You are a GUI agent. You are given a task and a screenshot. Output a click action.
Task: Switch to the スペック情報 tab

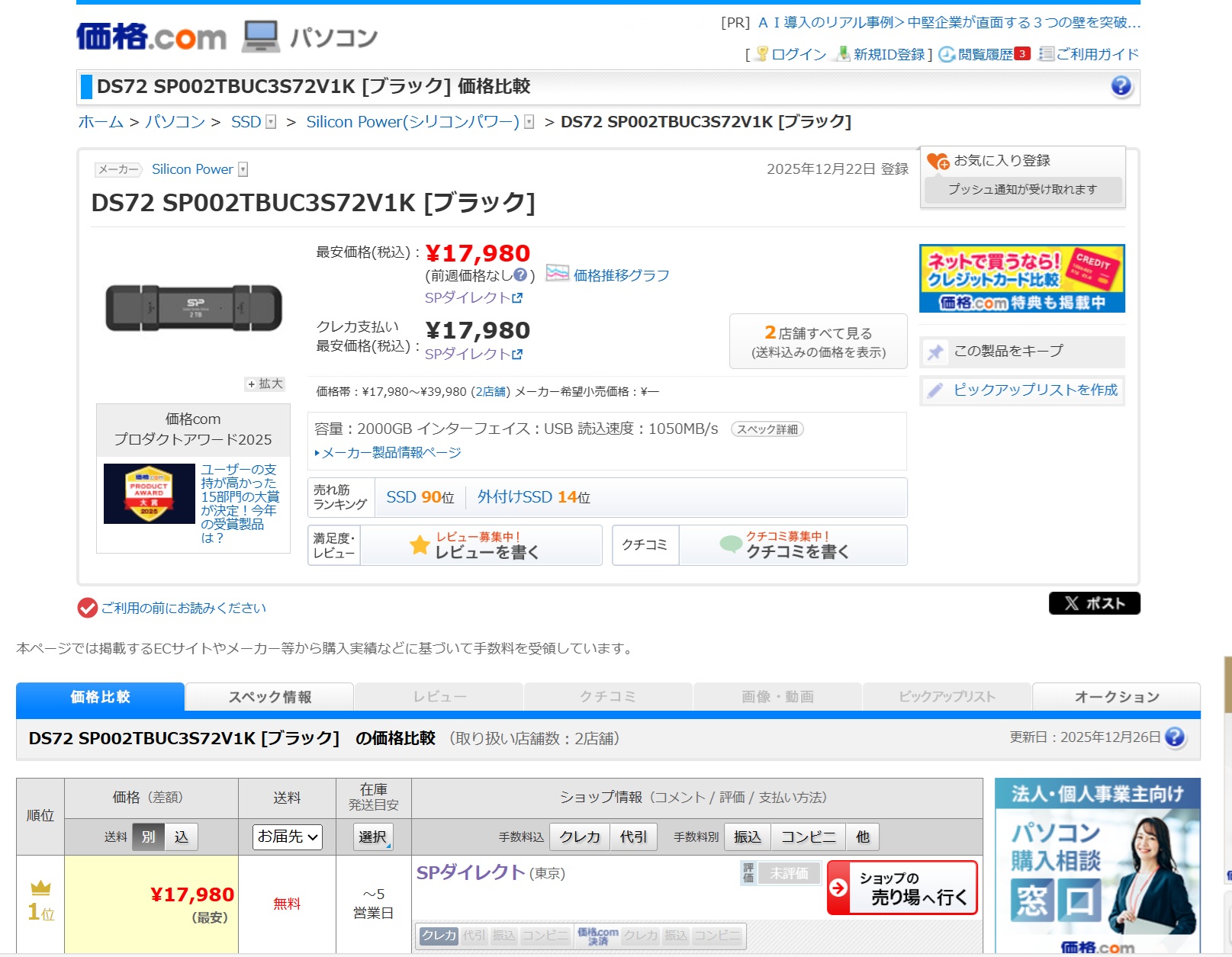(x=269, y=697)
